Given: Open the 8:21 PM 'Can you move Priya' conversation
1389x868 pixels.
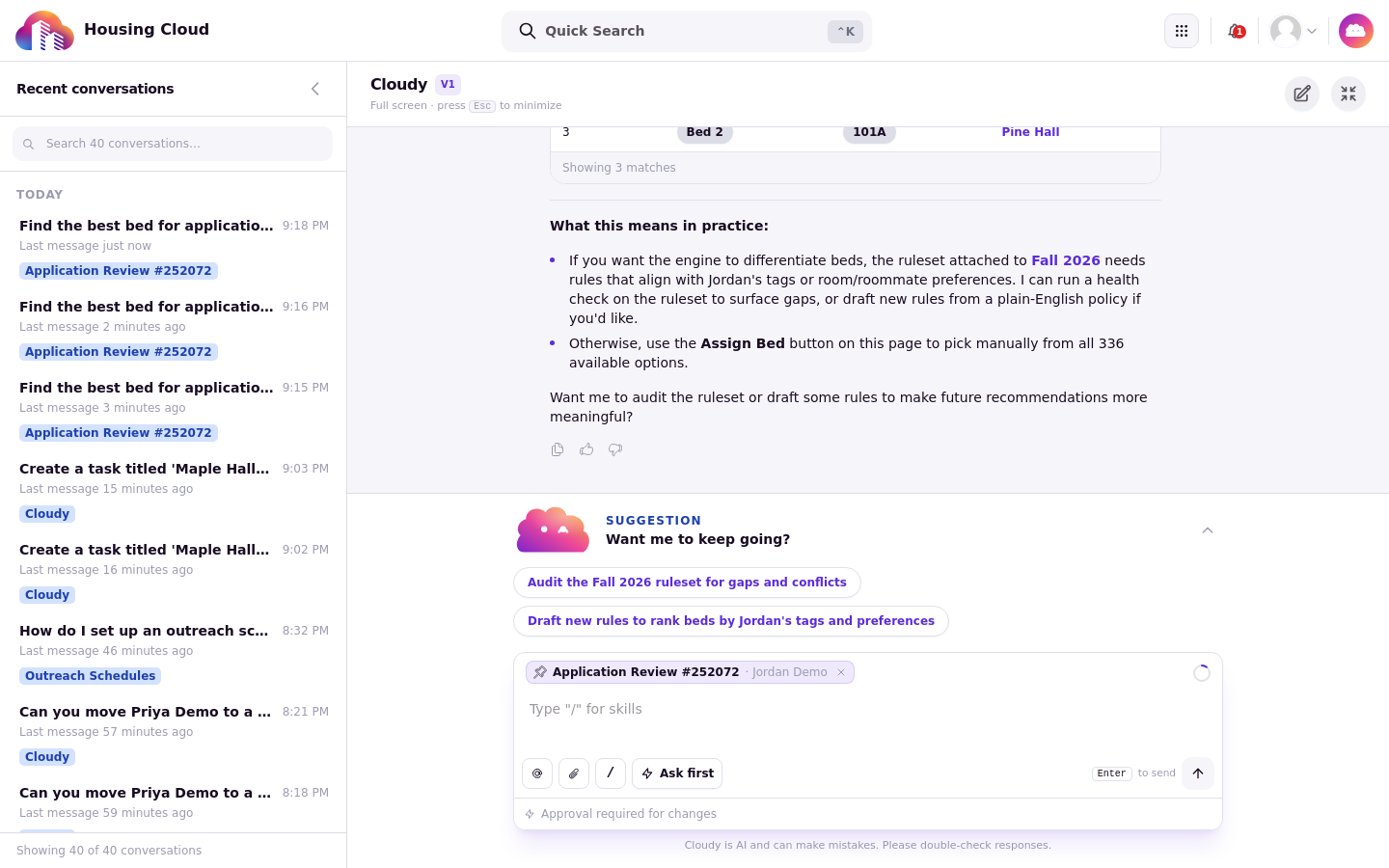Looking at the screenshot, I should point(174,734).
